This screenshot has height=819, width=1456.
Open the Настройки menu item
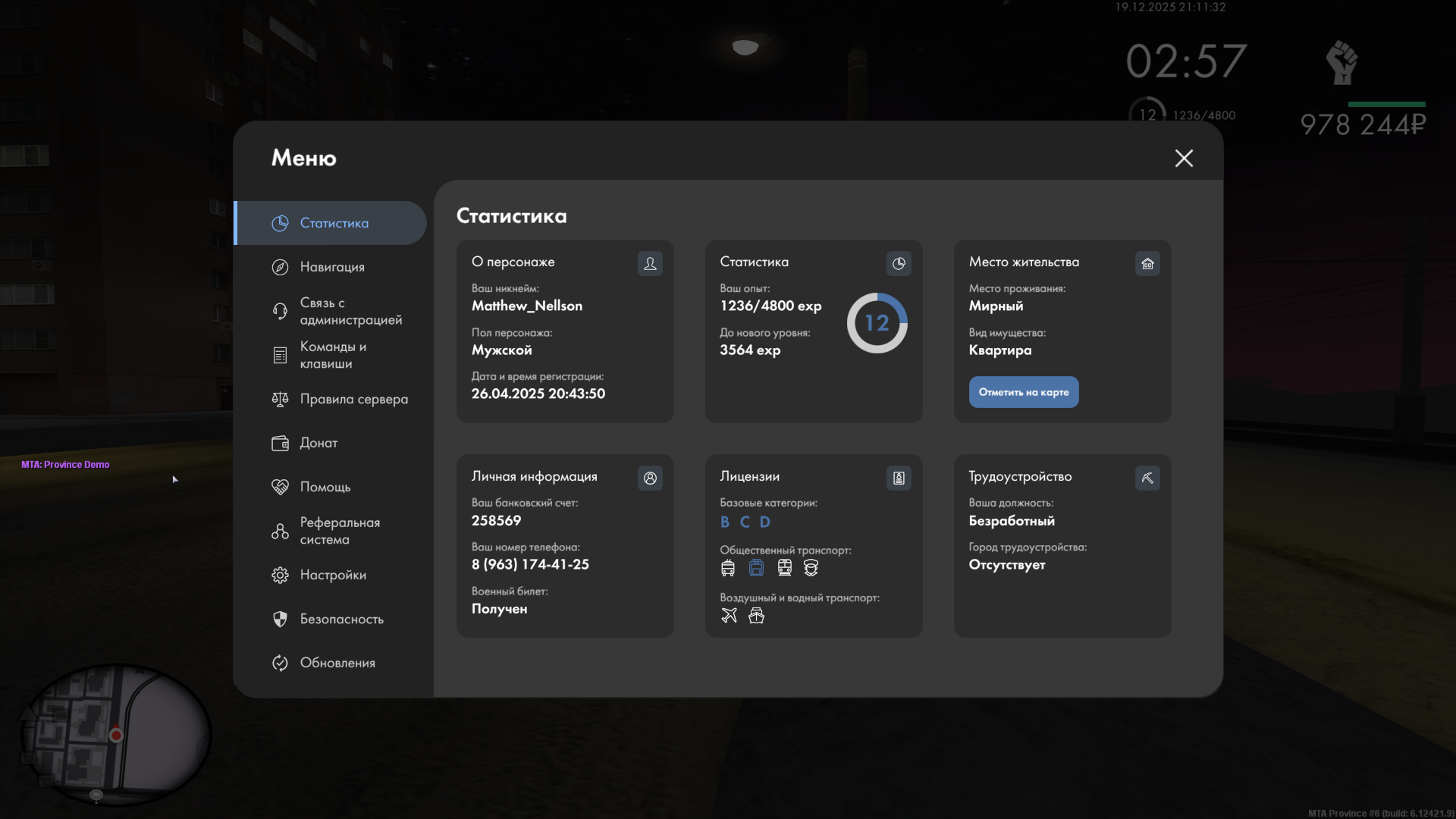tap(333, 575)
